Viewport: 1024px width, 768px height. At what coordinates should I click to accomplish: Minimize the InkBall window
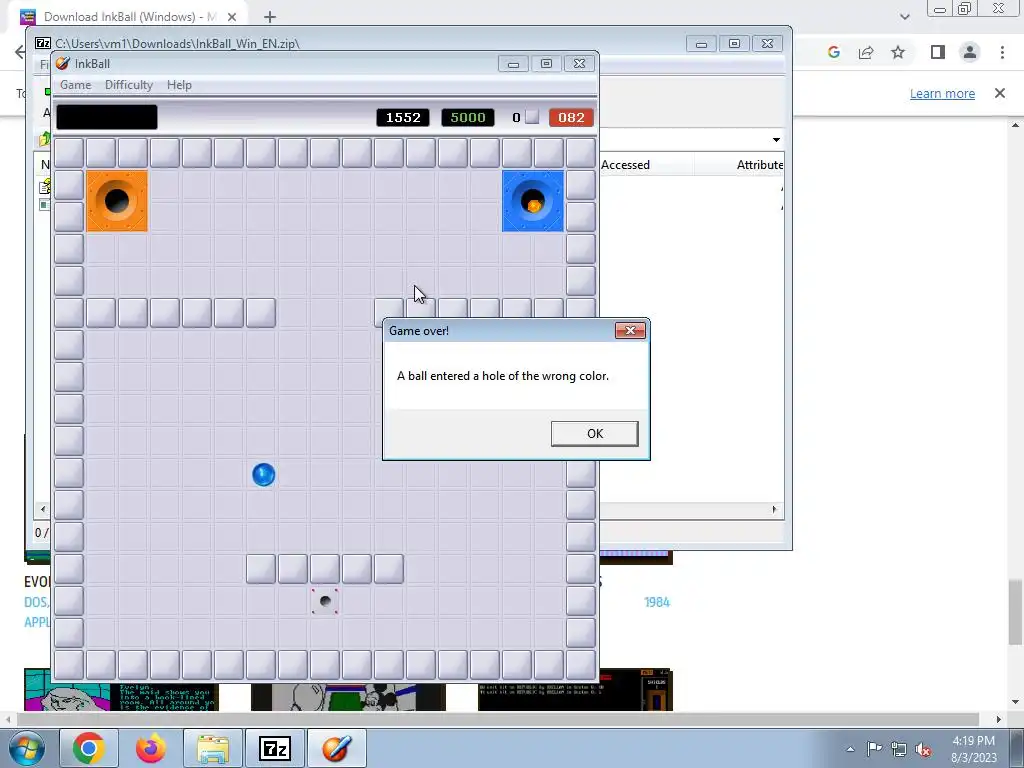(x=513, y=63)
